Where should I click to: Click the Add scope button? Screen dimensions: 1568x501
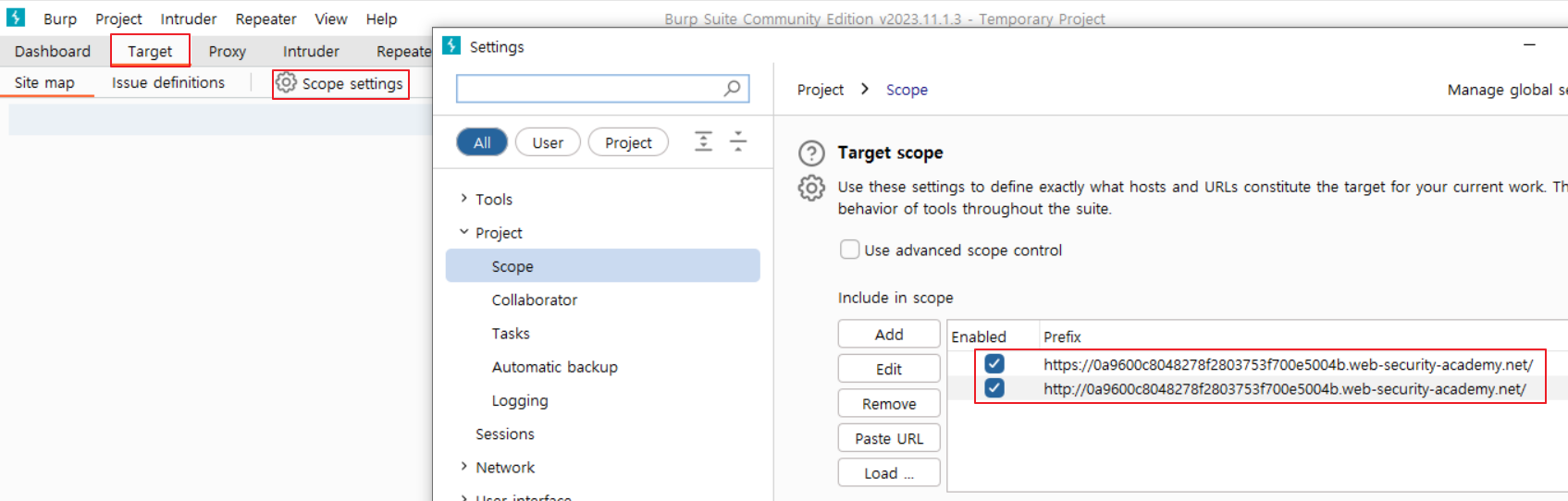pos(889,334)
